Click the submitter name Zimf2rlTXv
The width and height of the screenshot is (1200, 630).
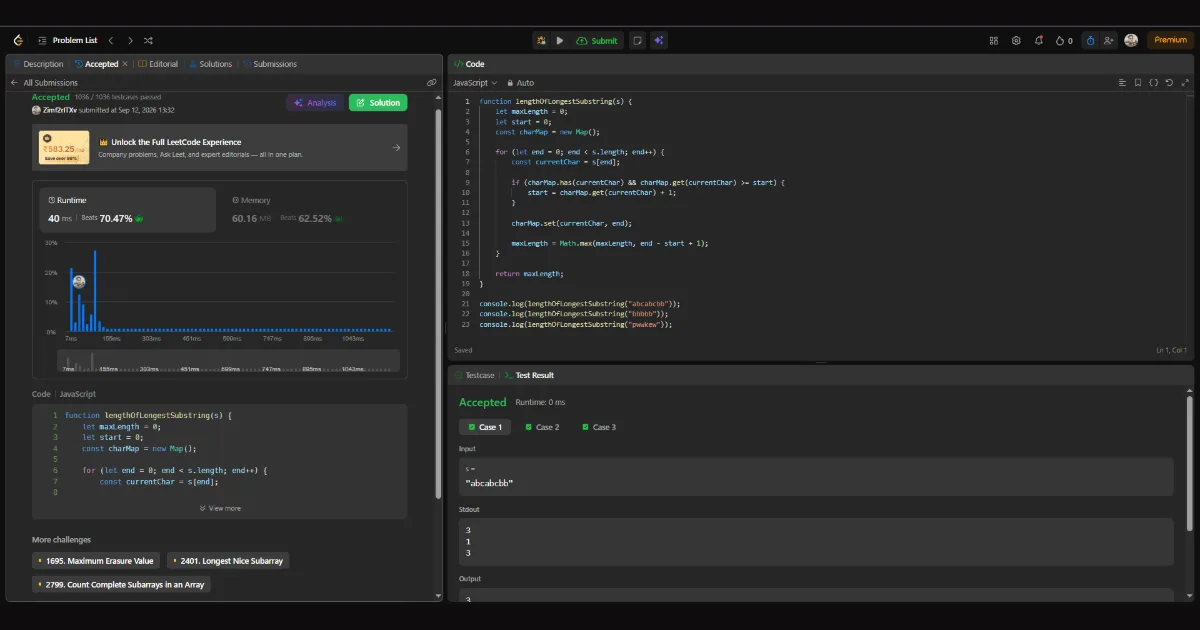[59, 110]
